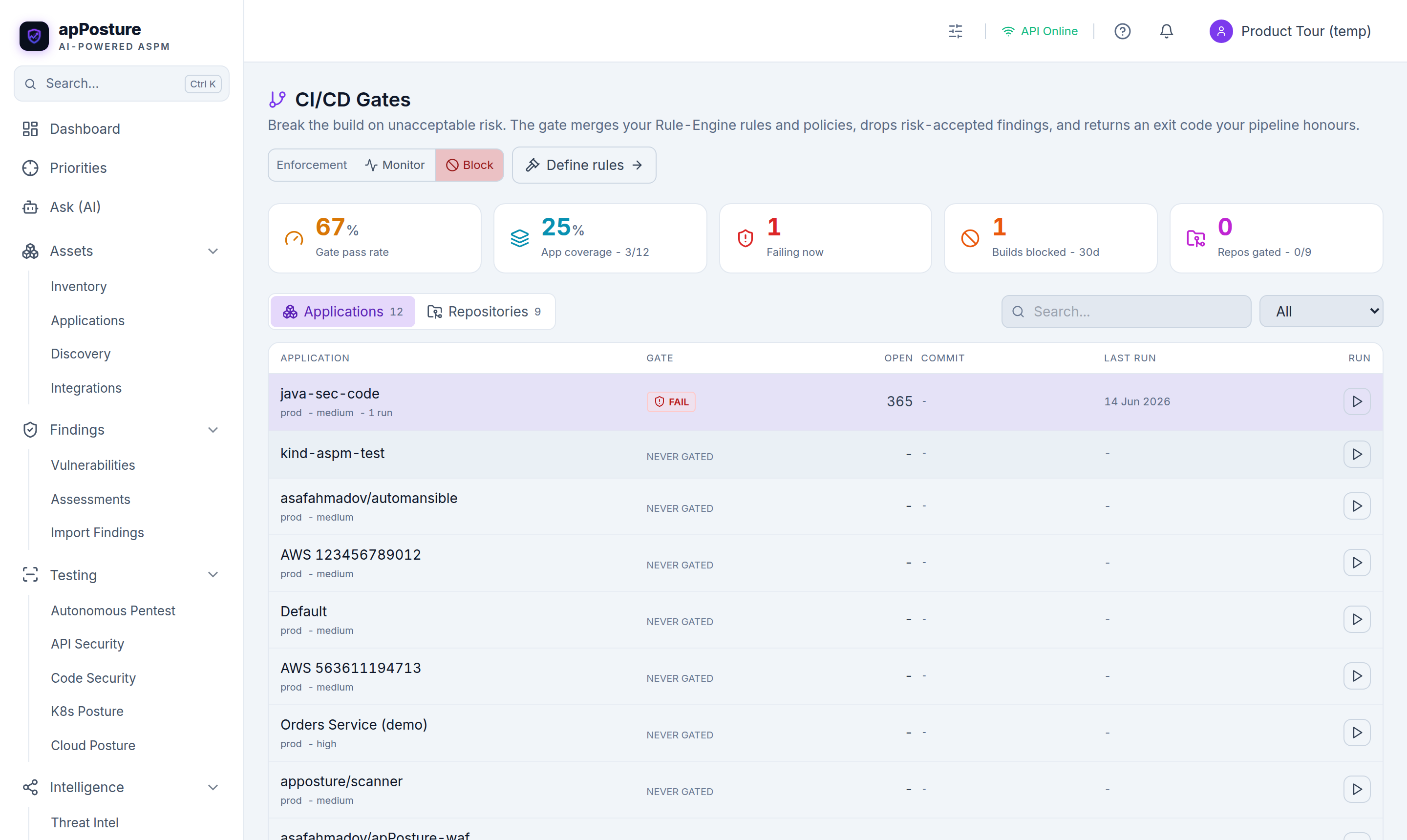The height and width of the screenshot is (840, 1407).
Task: Click the 14 Jun 2026 last run date
Action: 1137,401
